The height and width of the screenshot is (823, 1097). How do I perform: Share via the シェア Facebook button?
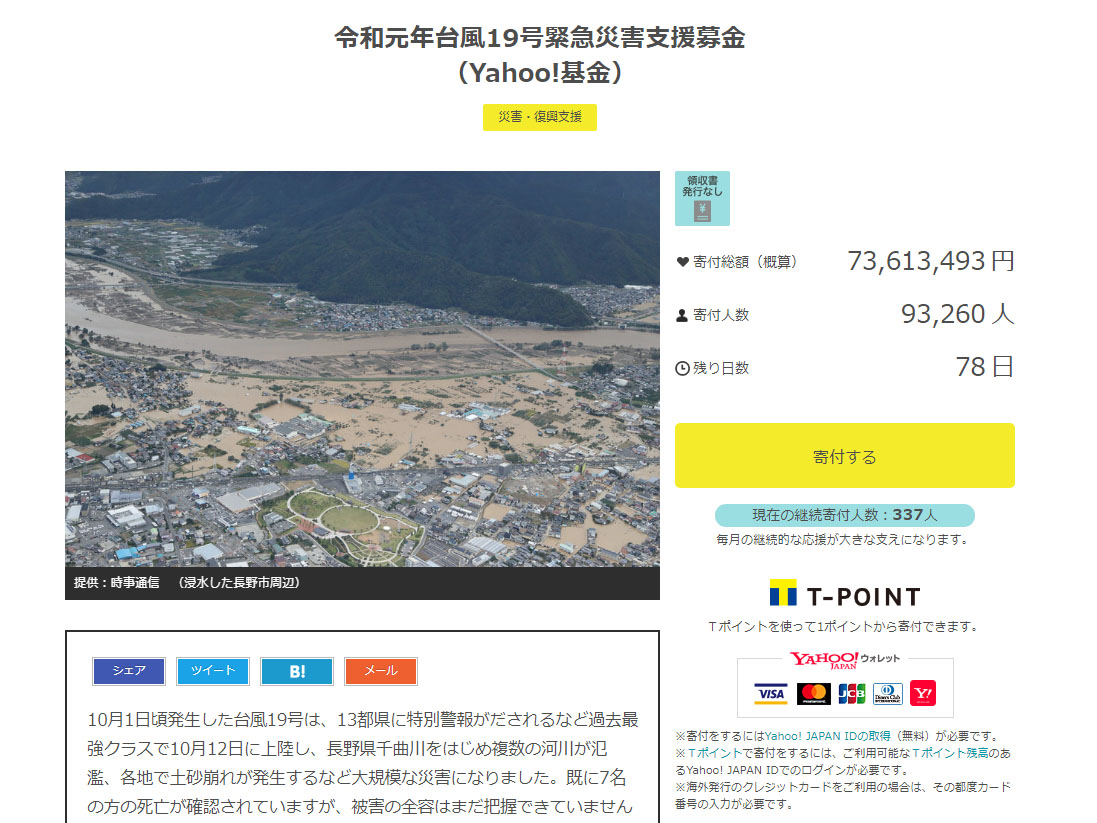coord(129,671)
